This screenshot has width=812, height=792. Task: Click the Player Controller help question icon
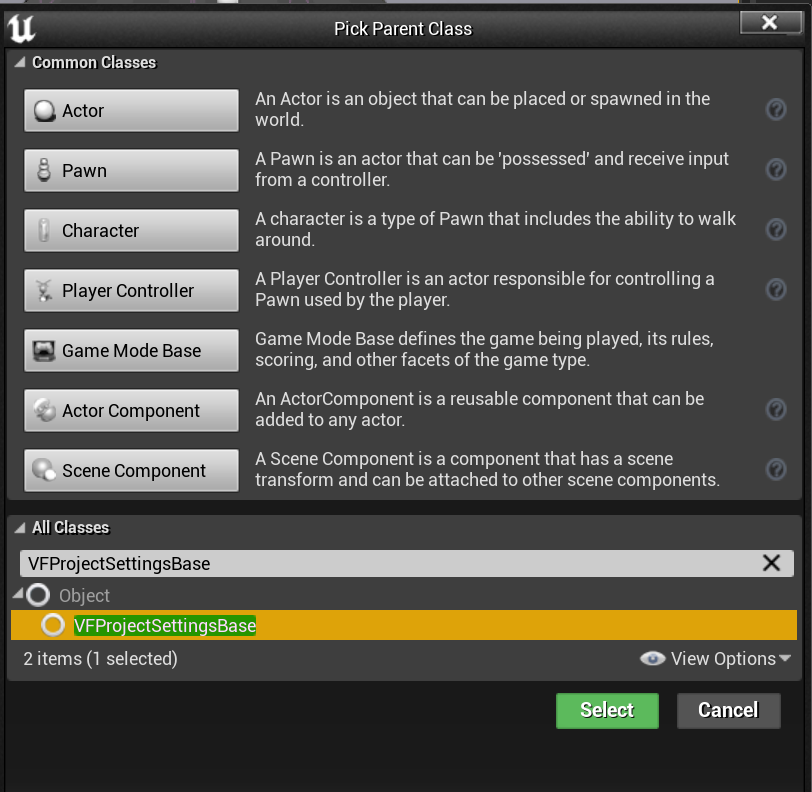pyautogui.click(x=775, y=290)
